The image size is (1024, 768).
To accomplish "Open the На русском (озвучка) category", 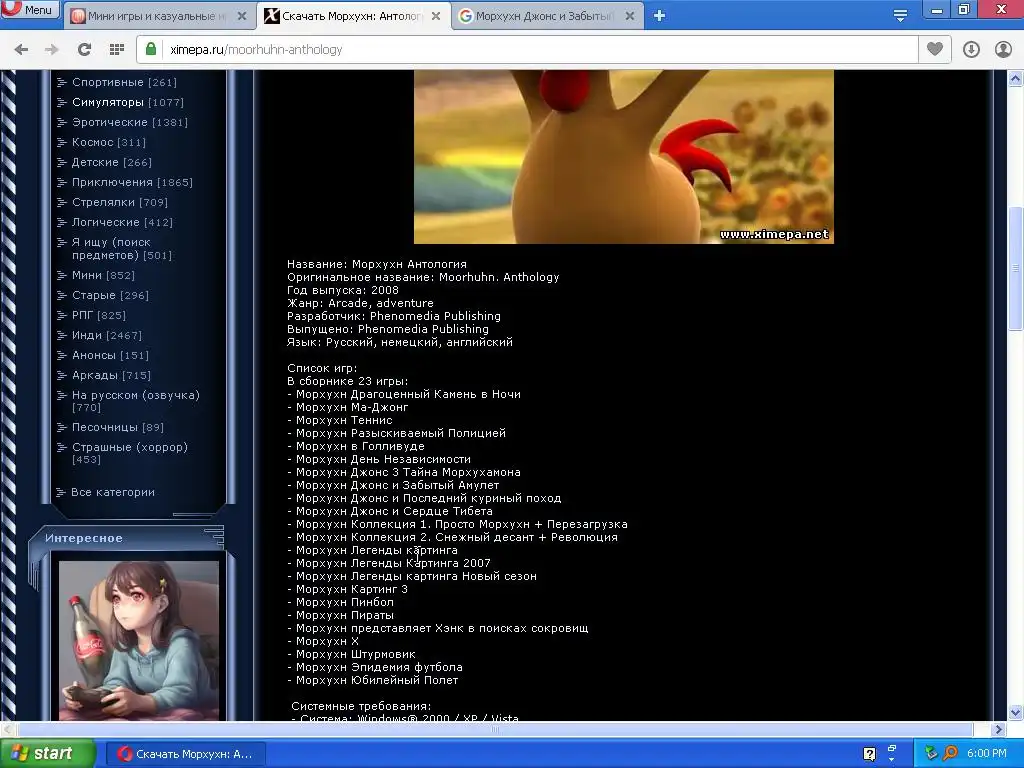I will 136,401.
